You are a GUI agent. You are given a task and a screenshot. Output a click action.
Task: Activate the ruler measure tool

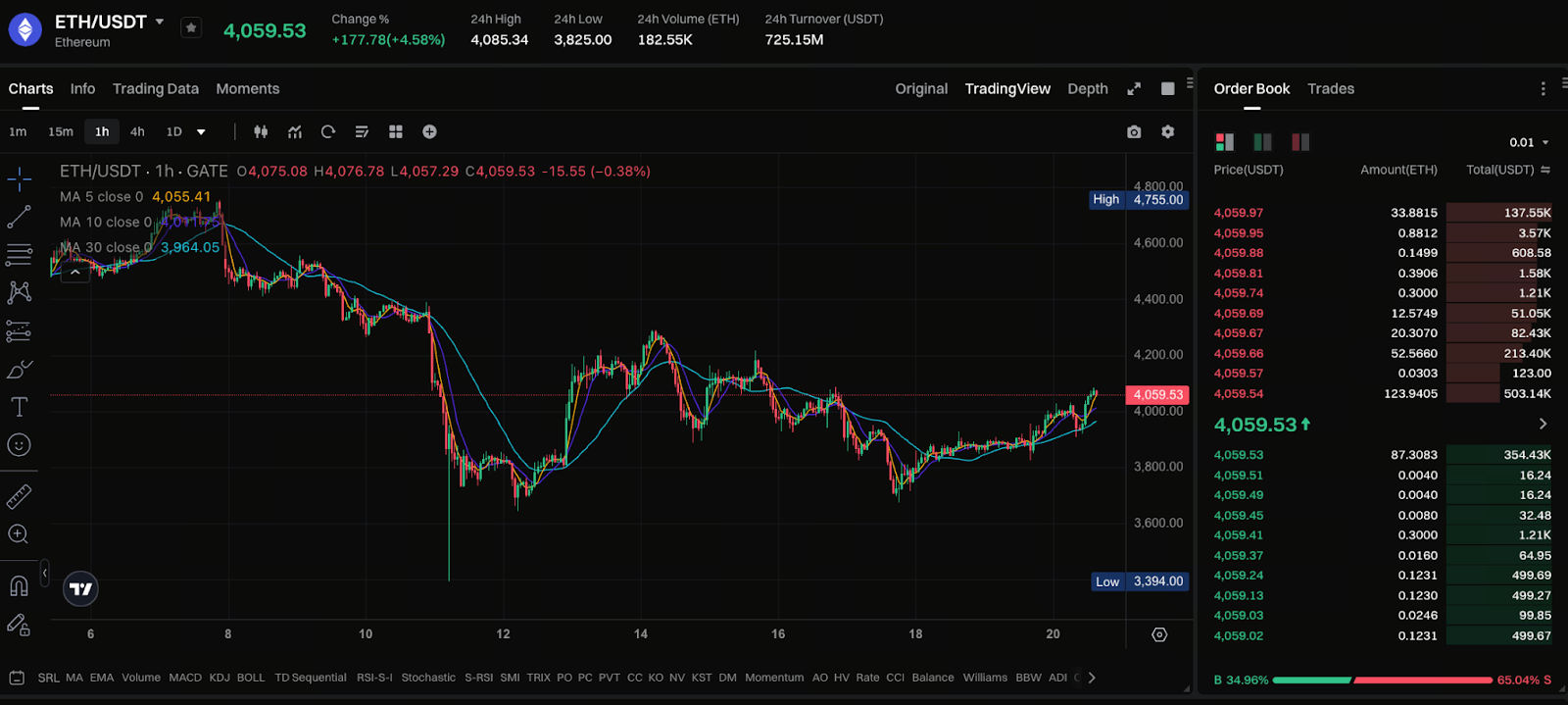click(x=19, y=496)
